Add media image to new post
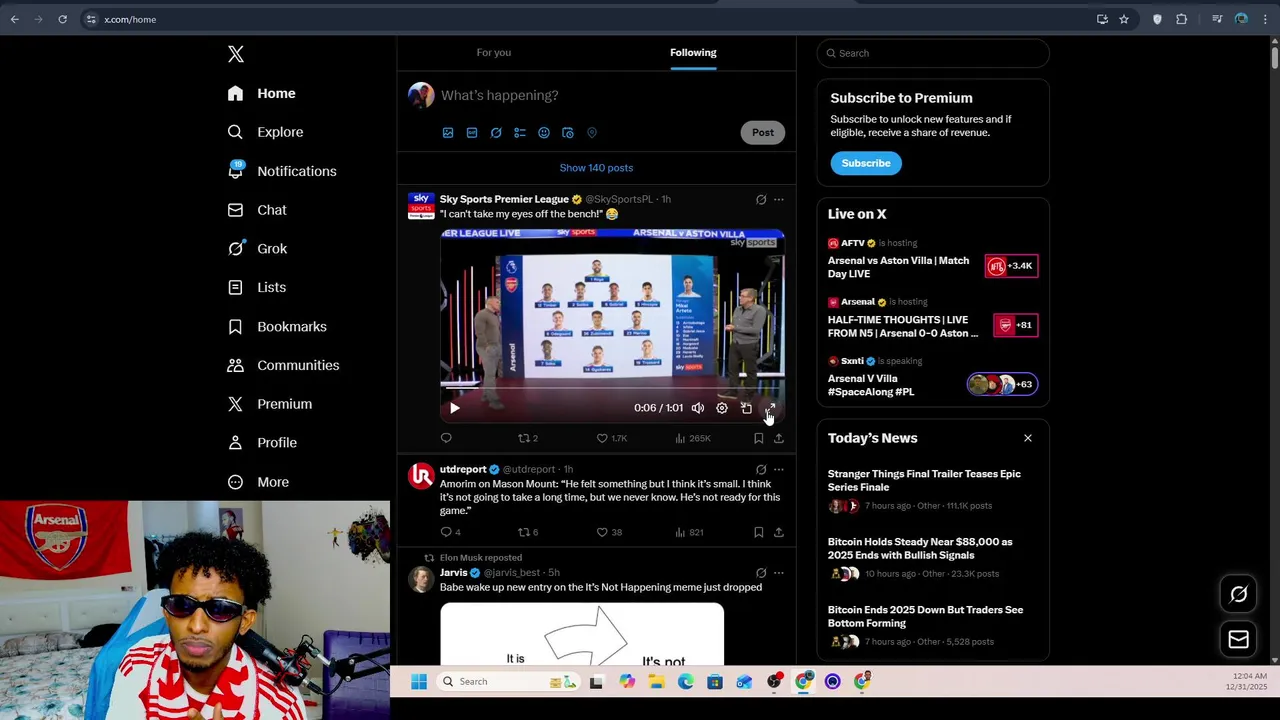1280x720 pixels. point(448,132)
